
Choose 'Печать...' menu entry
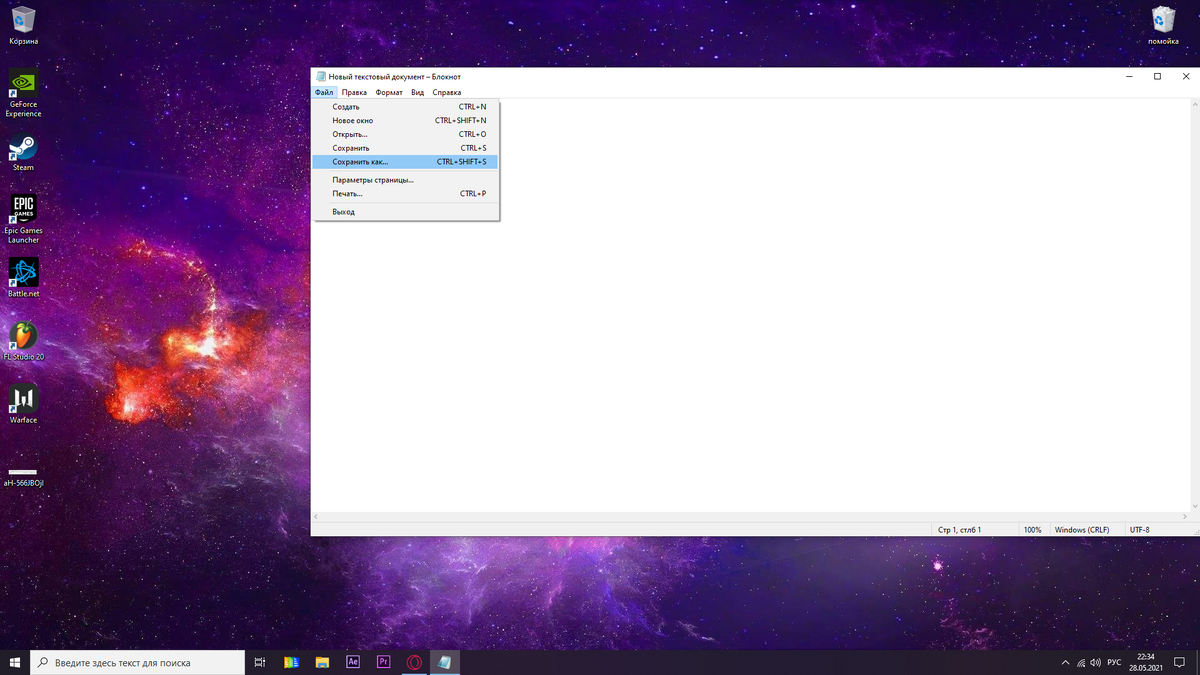[405, 194]
